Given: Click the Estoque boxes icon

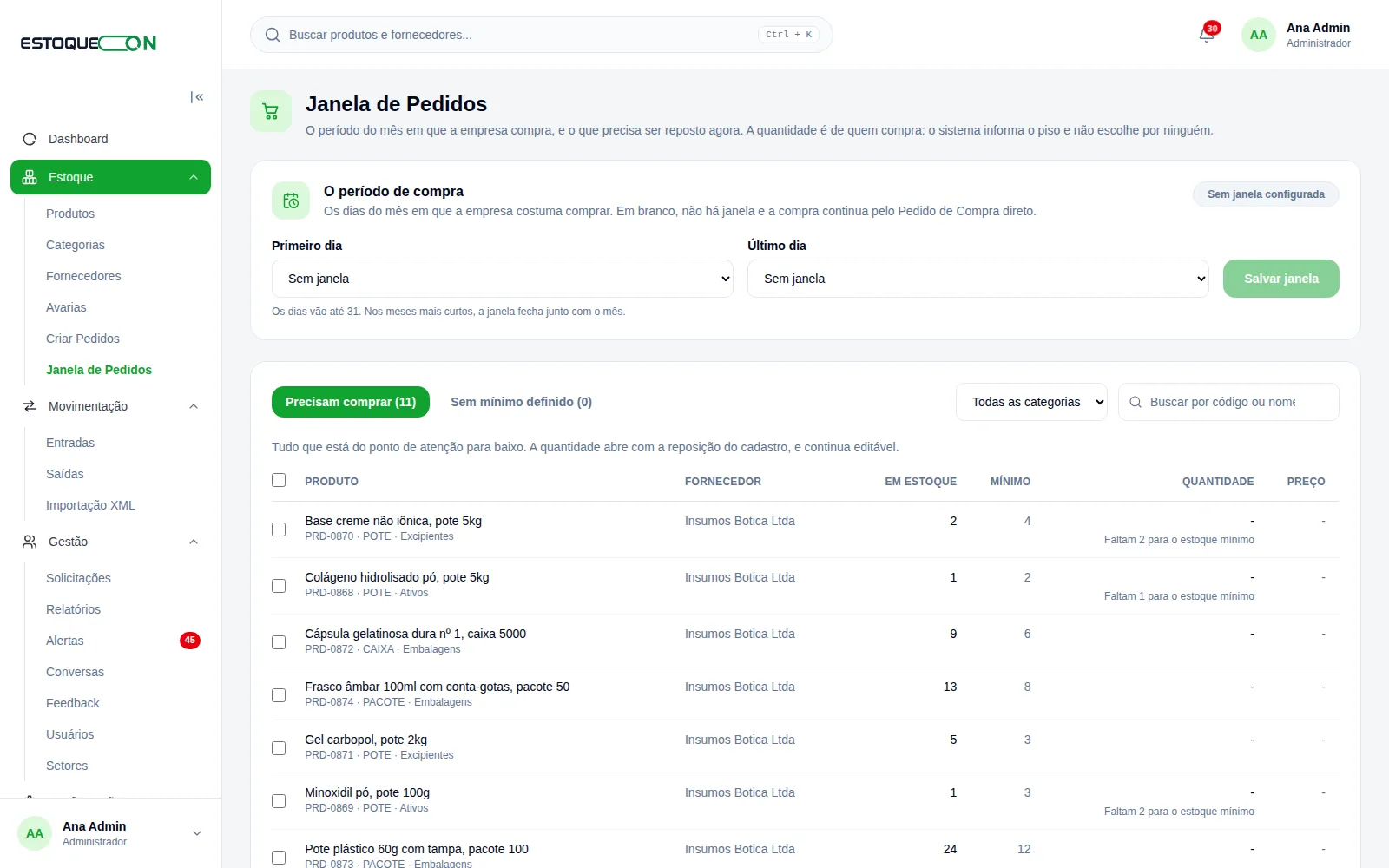Looking at the screenshot, I should (30, 177).
